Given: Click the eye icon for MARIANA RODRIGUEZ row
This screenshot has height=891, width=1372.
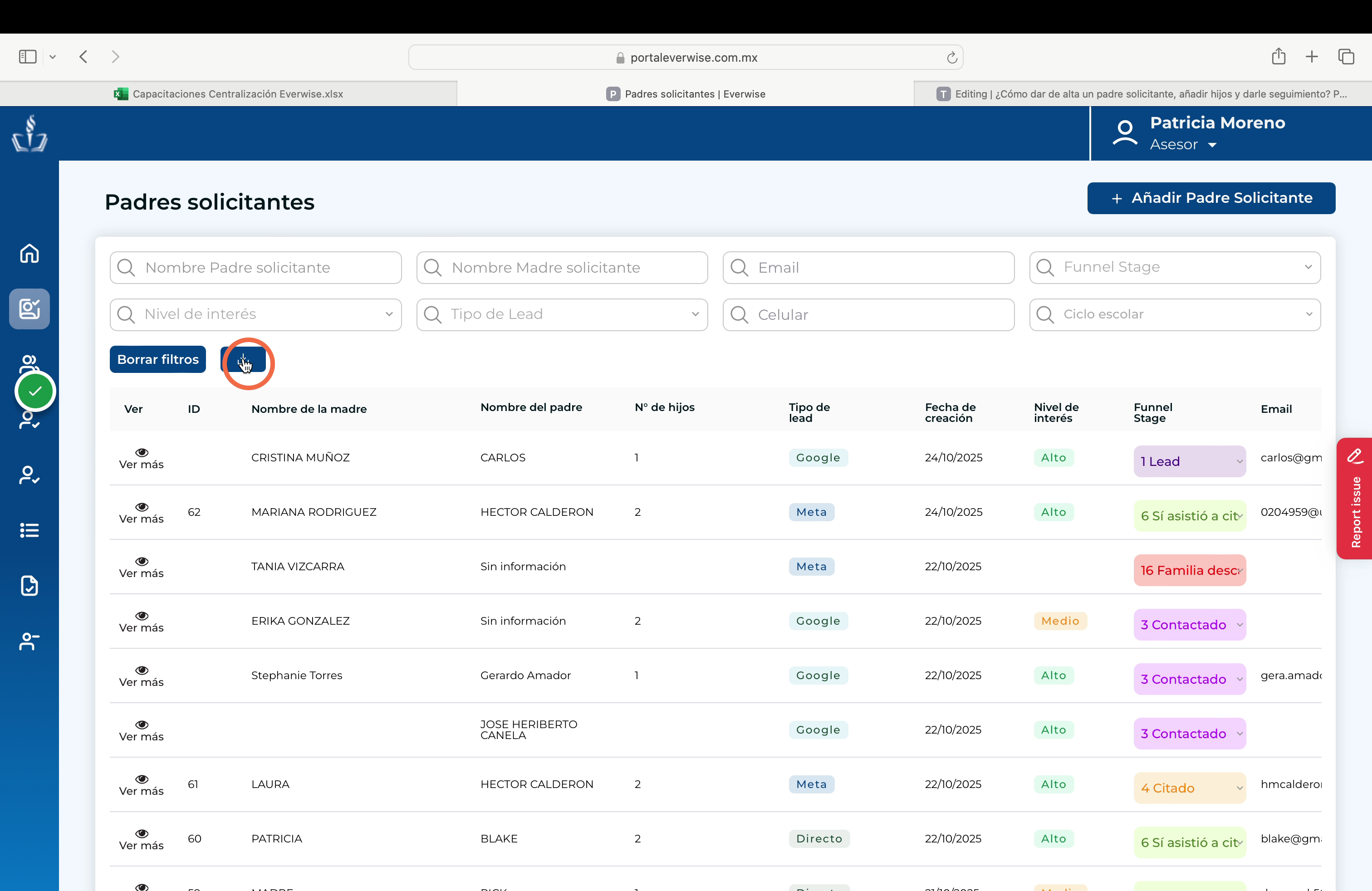Looking at the screenshot, I should (142, 507).
